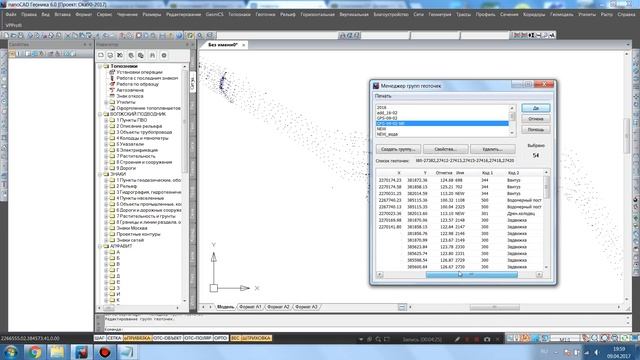Viewport: 640px width, 360px height.
Task: Click Свойства... button in dialog
Action: click(x=445, y=149)
